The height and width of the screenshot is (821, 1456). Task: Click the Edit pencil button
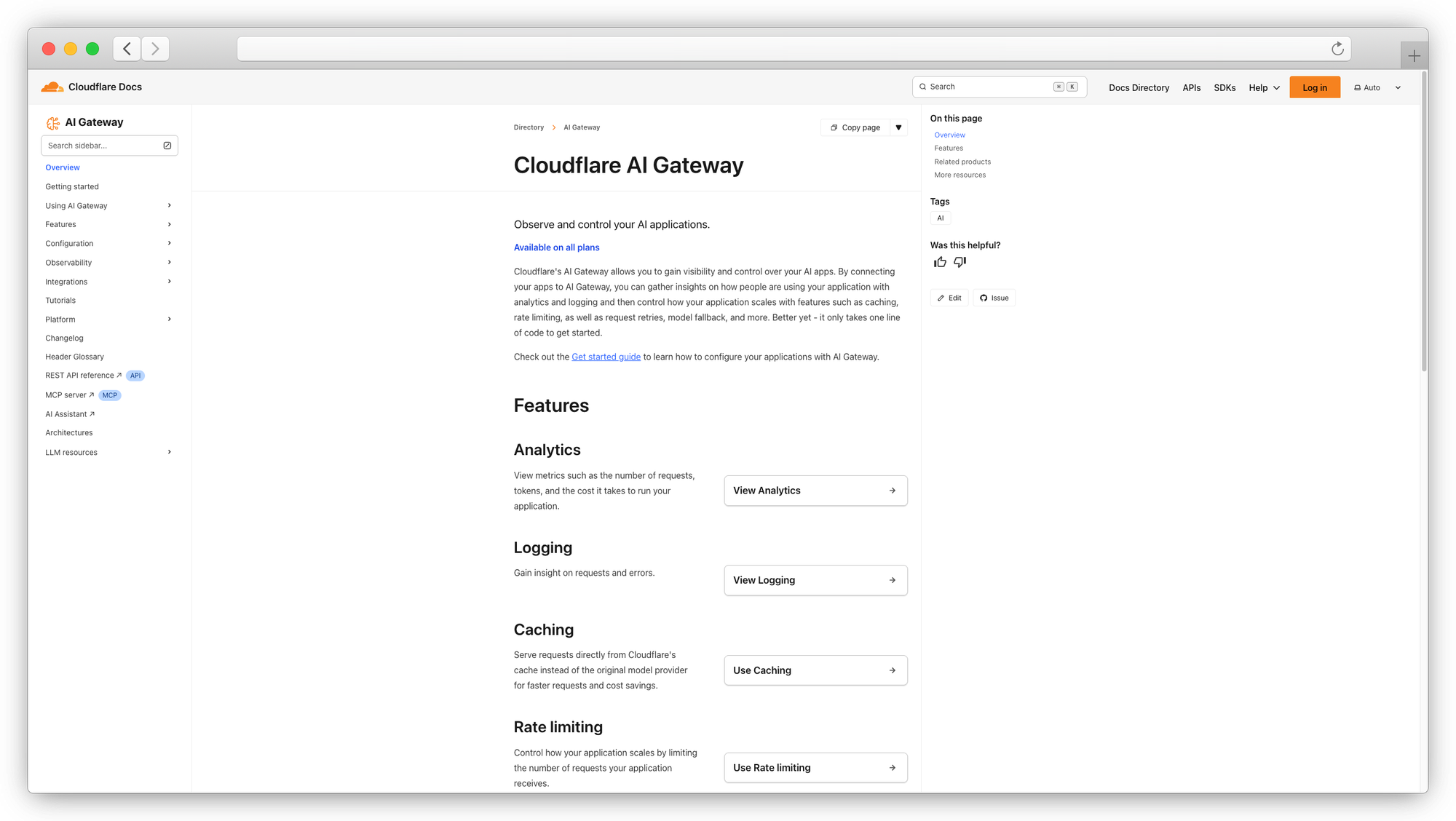pyautogui.click(x=949, y=298)
